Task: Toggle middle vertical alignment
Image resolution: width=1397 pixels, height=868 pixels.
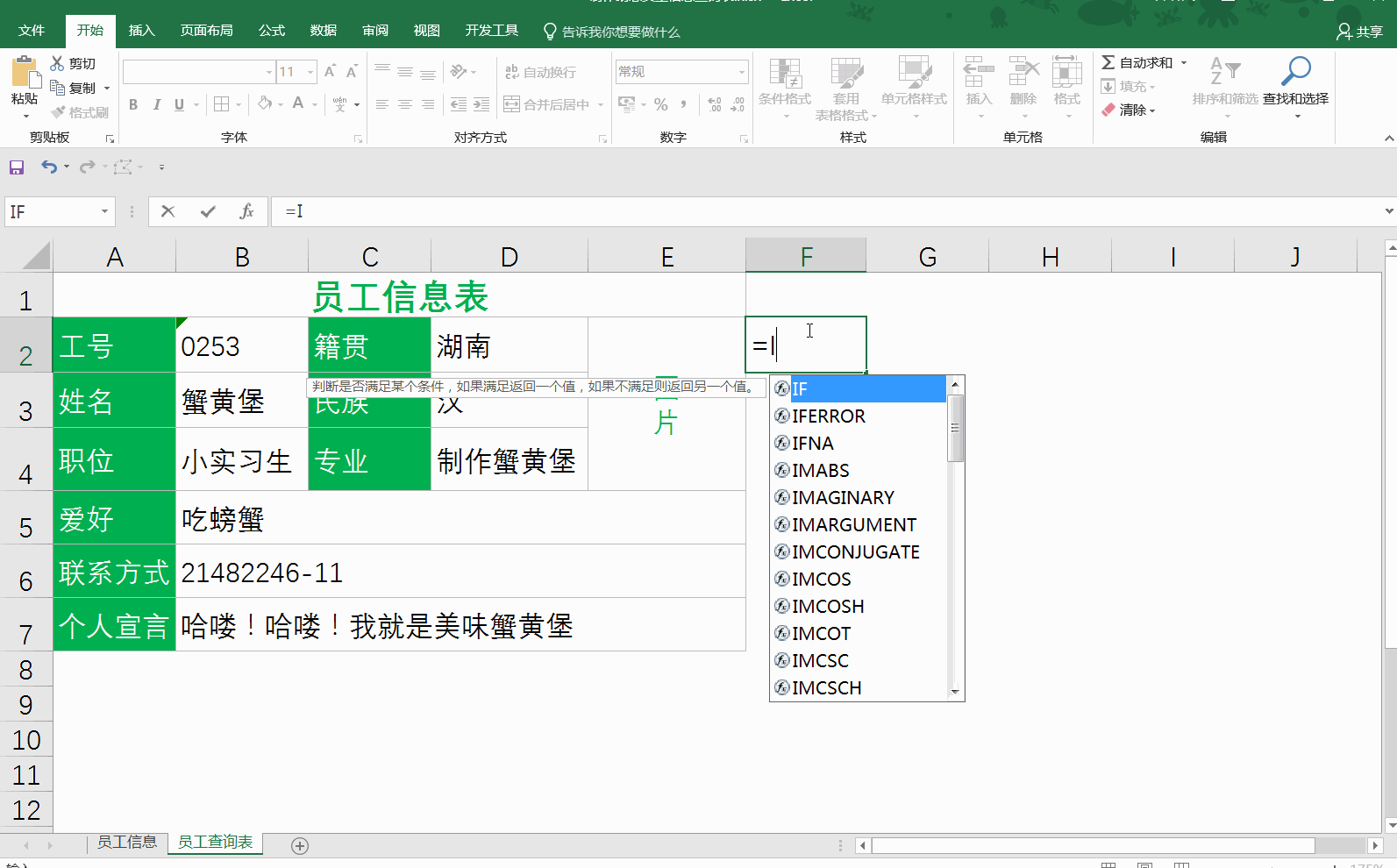Action: coord(405,72)
